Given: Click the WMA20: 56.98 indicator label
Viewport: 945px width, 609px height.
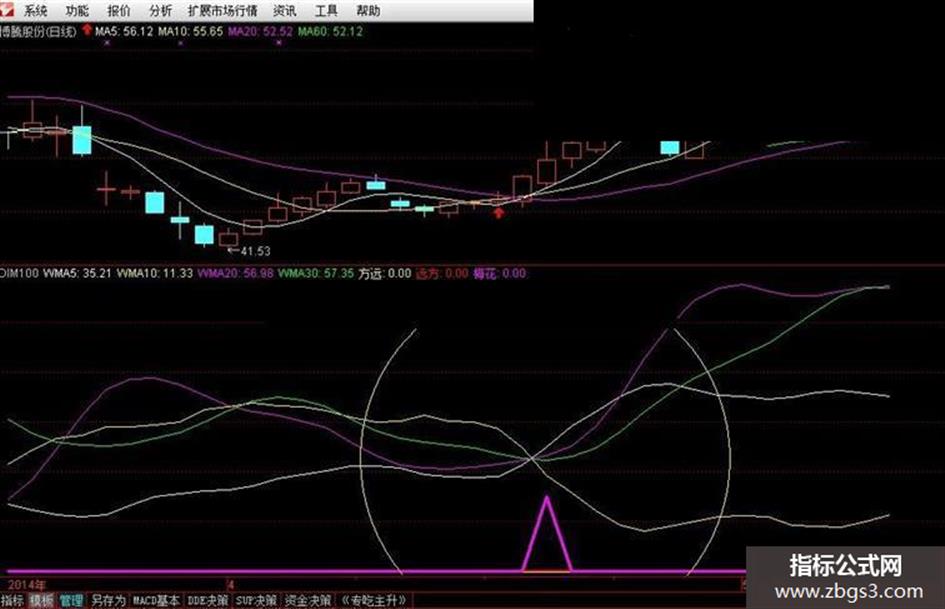Looking at the screenshot, I should coord(236,273).
